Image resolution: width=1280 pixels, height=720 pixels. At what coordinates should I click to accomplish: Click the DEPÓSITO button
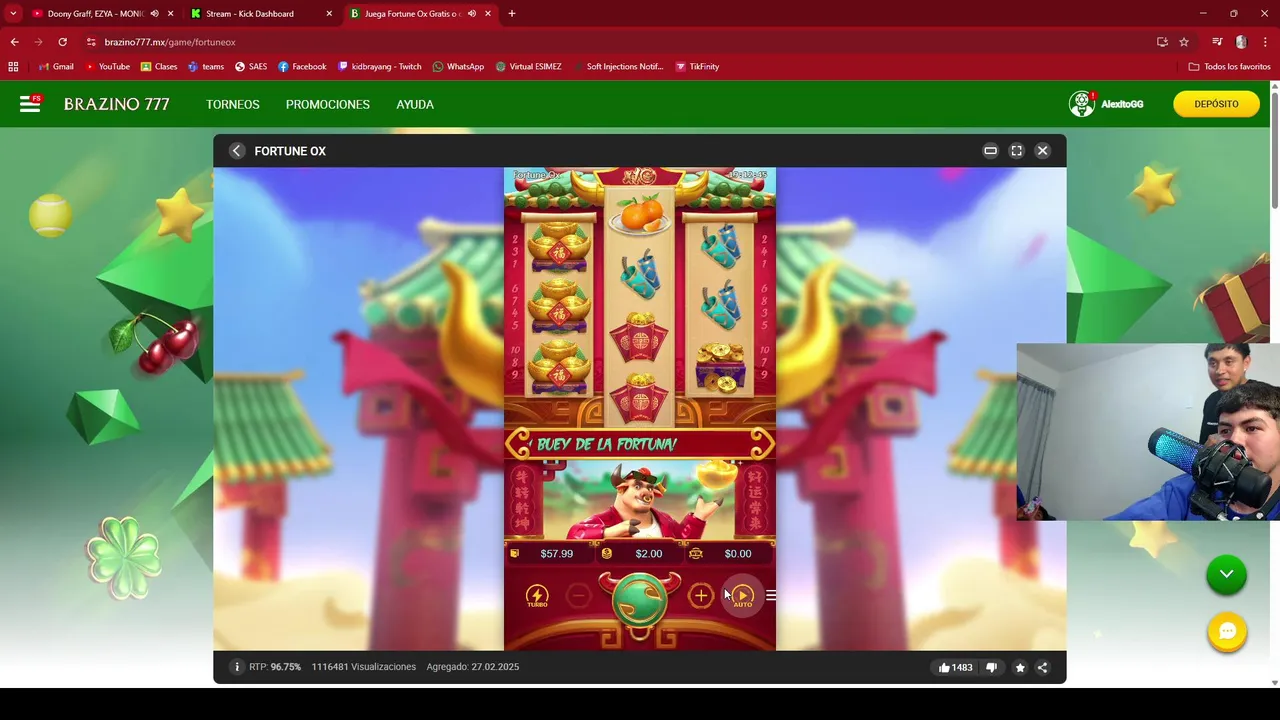pos(1216,104)
